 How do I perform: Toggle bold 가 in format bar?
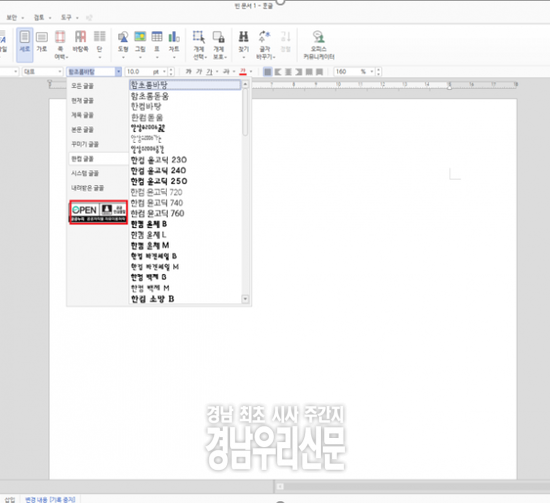click(x=188, y=72)
